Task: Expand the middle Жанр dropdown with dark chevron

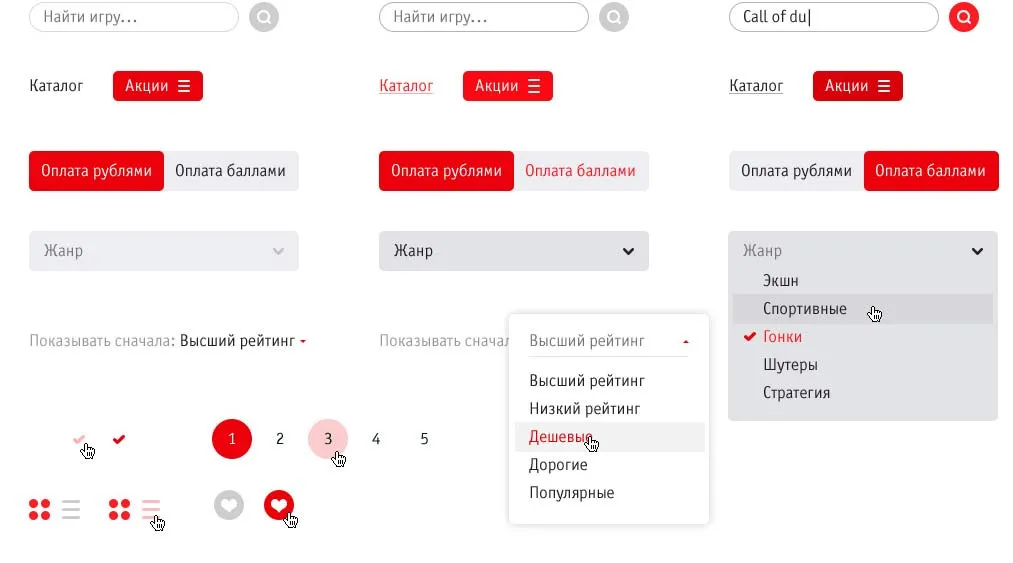Action: [x=514, y=251]
